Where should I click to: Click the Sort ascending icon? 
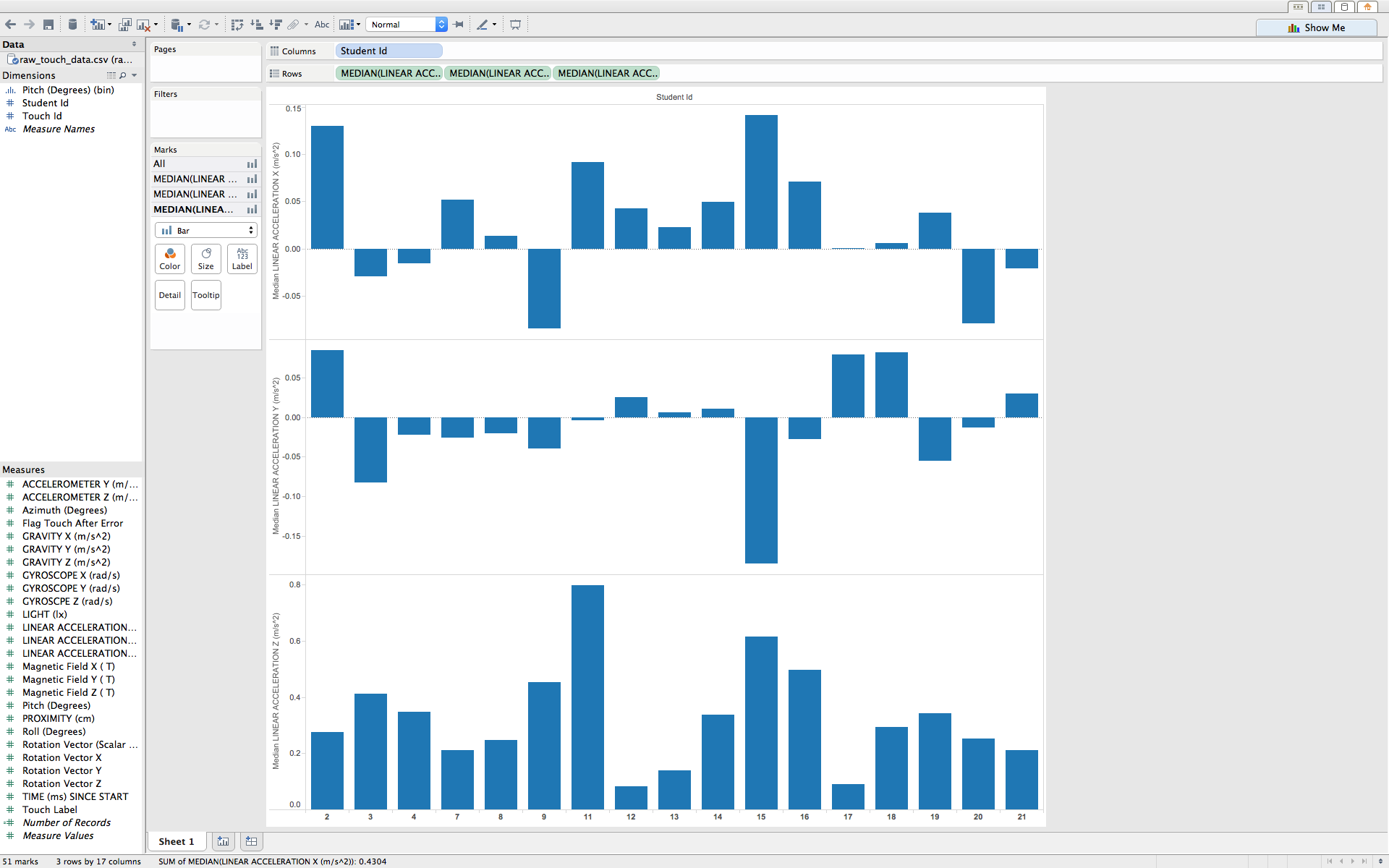tap(256, 25)
